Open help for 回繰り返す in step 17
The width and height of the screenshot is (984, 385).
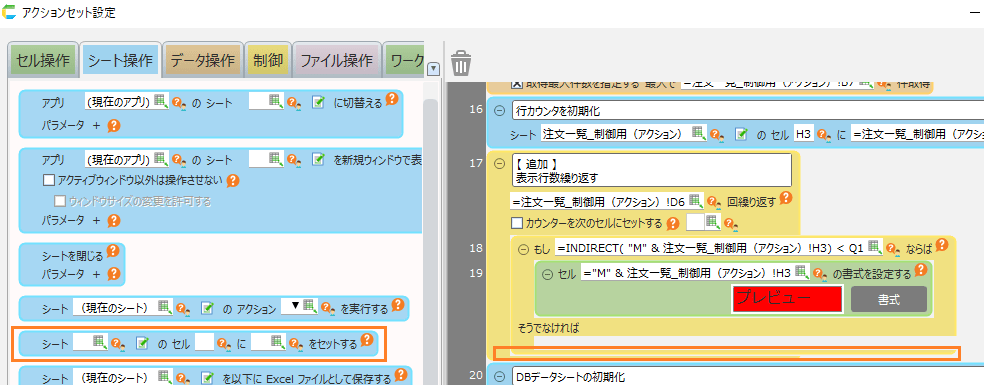click(785, 199)
